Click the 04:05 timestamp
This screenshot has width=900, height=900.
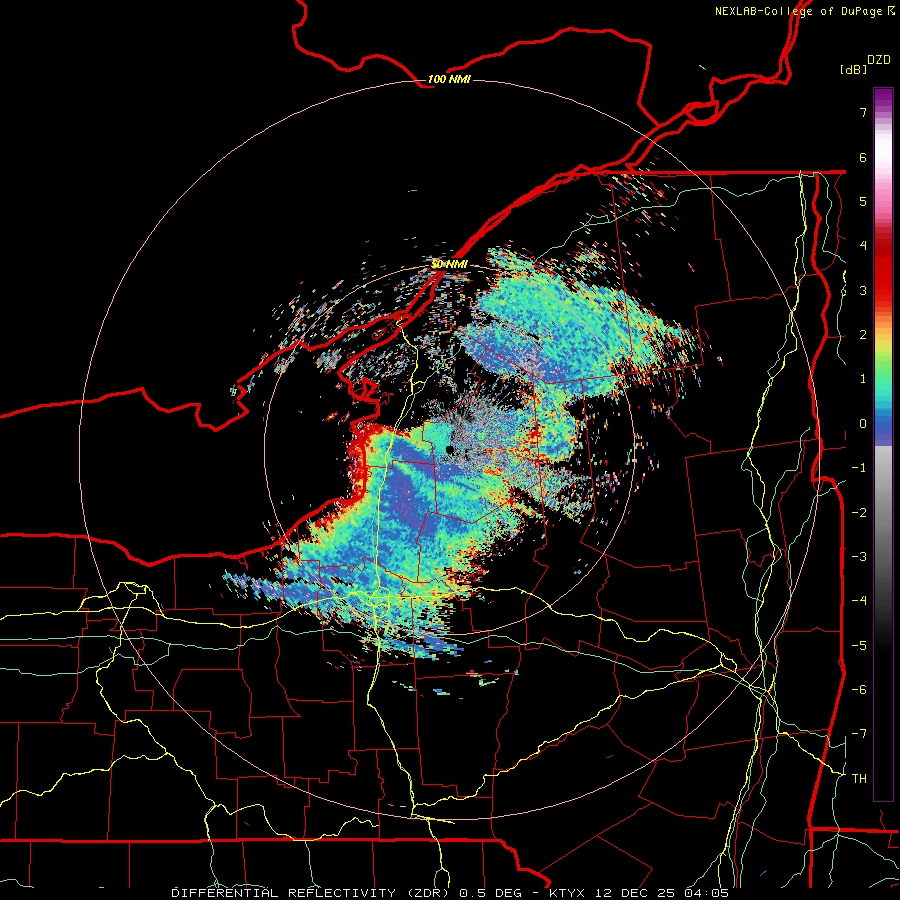709,893
